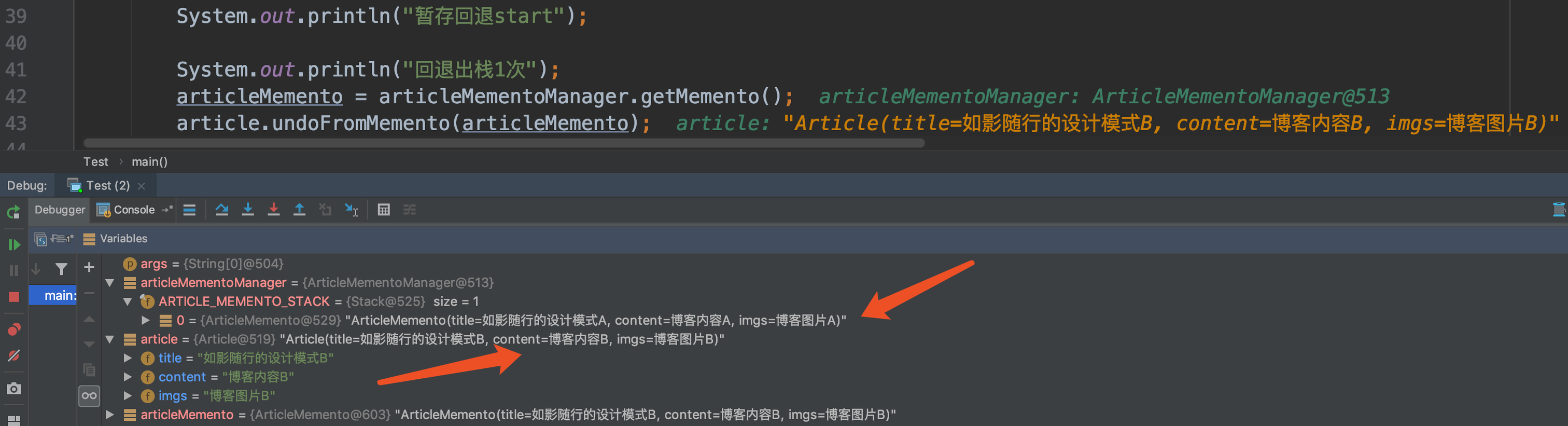Rerun the Test debug session
The height and width of the screenshot is (426, 1568).
point(13,212)
